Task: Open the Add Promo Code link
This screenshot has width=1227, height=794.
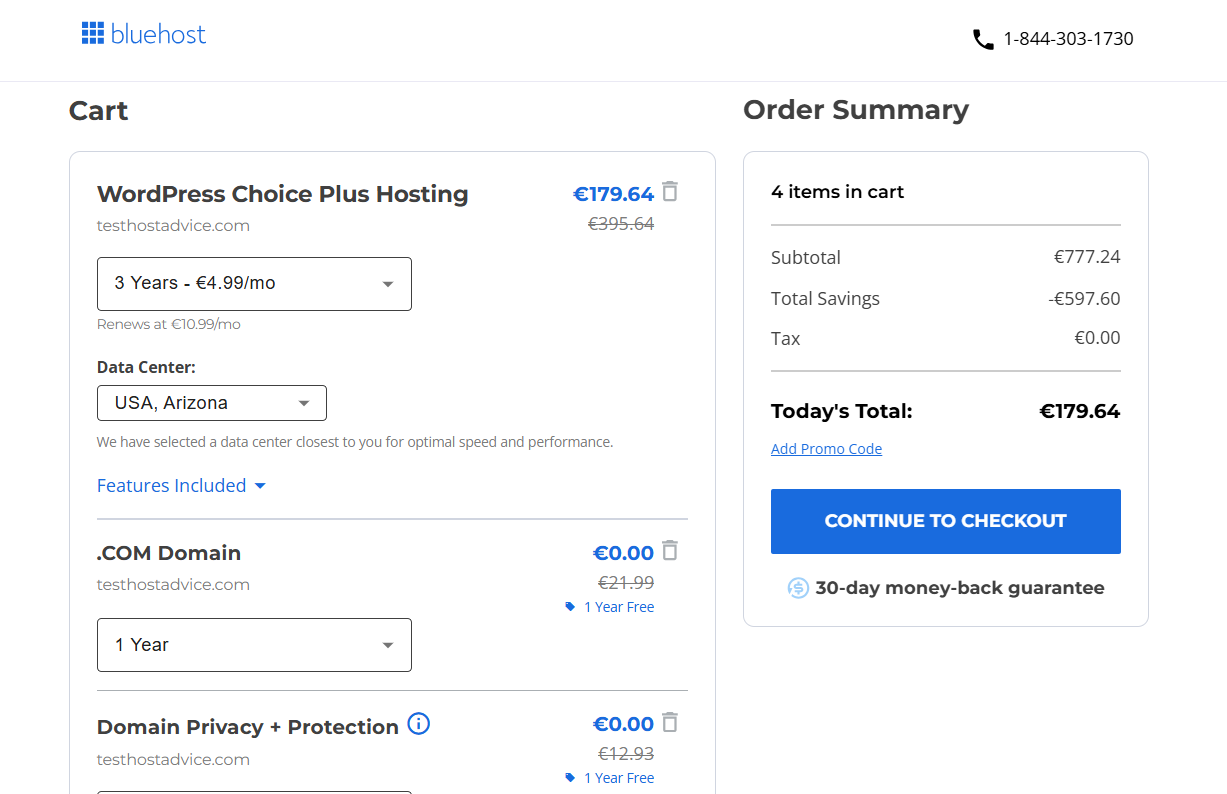Action: (826, 448)
